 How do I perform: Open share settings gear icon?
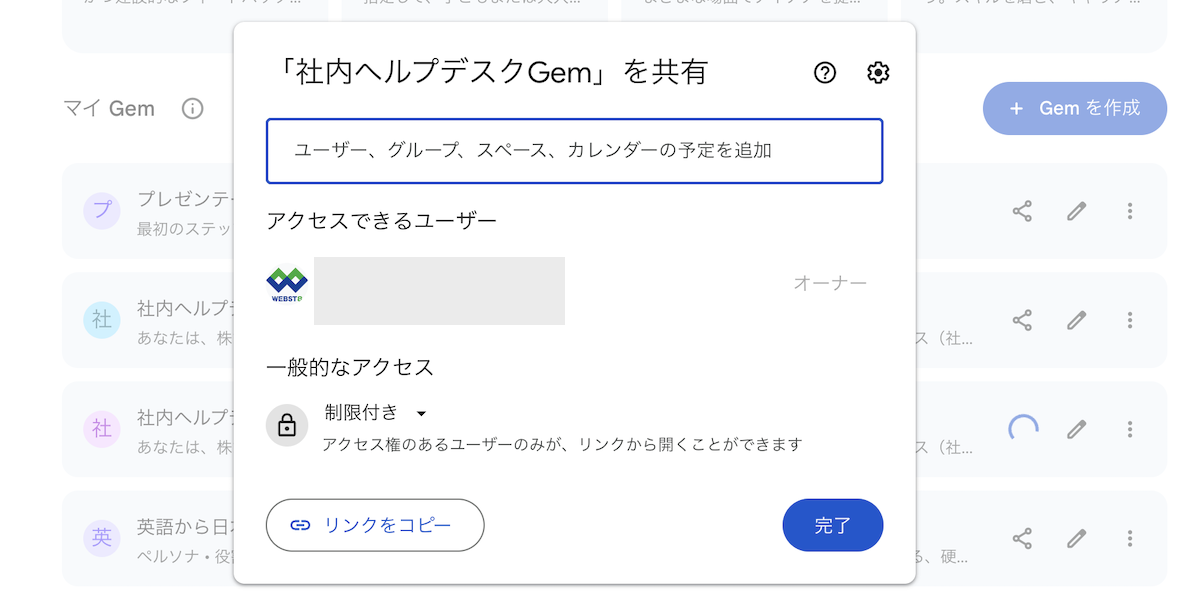(x=878, y=72)
